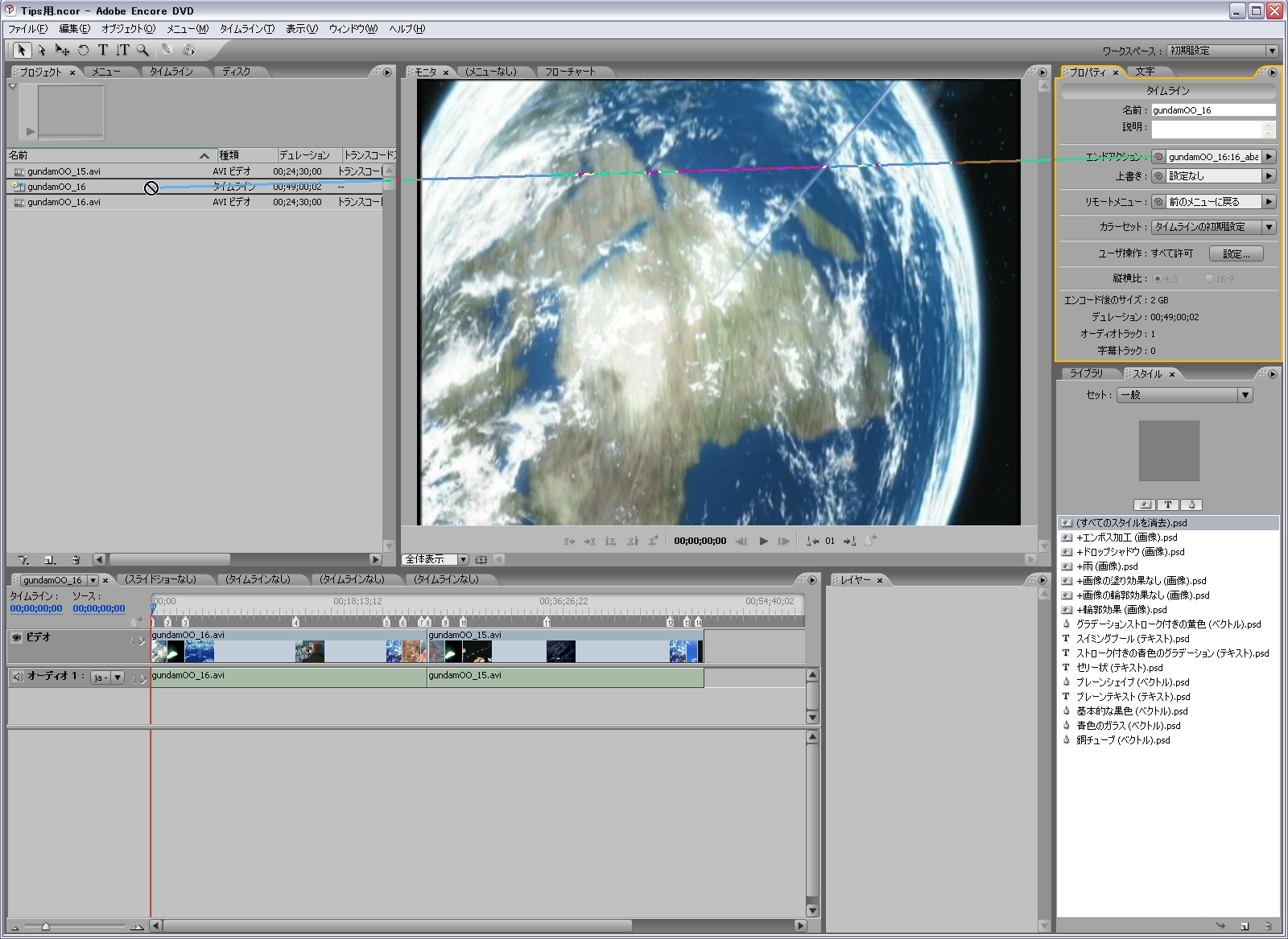Select the Rotate tool
The image size is (1288, 939).
pos(83,50)
